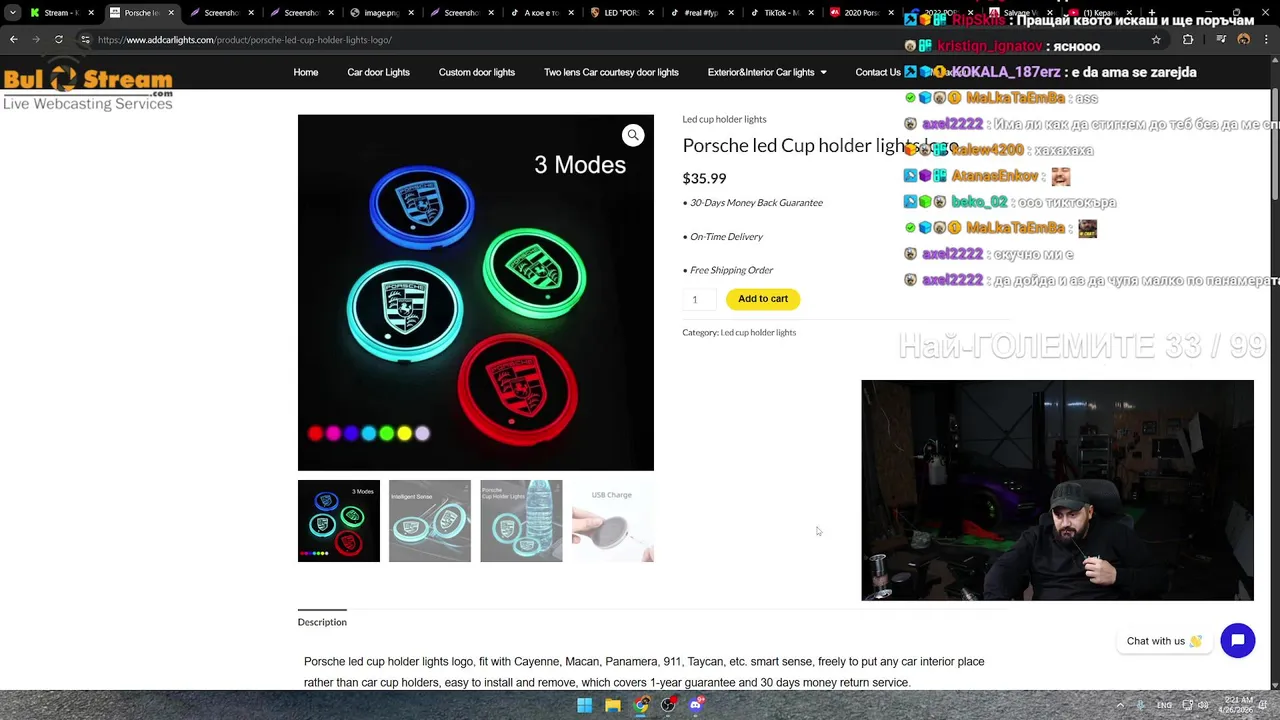Screen dimensions: 1280x720
Task: Open tray clock showing 2:21 AM
Action: [1238, 705]
